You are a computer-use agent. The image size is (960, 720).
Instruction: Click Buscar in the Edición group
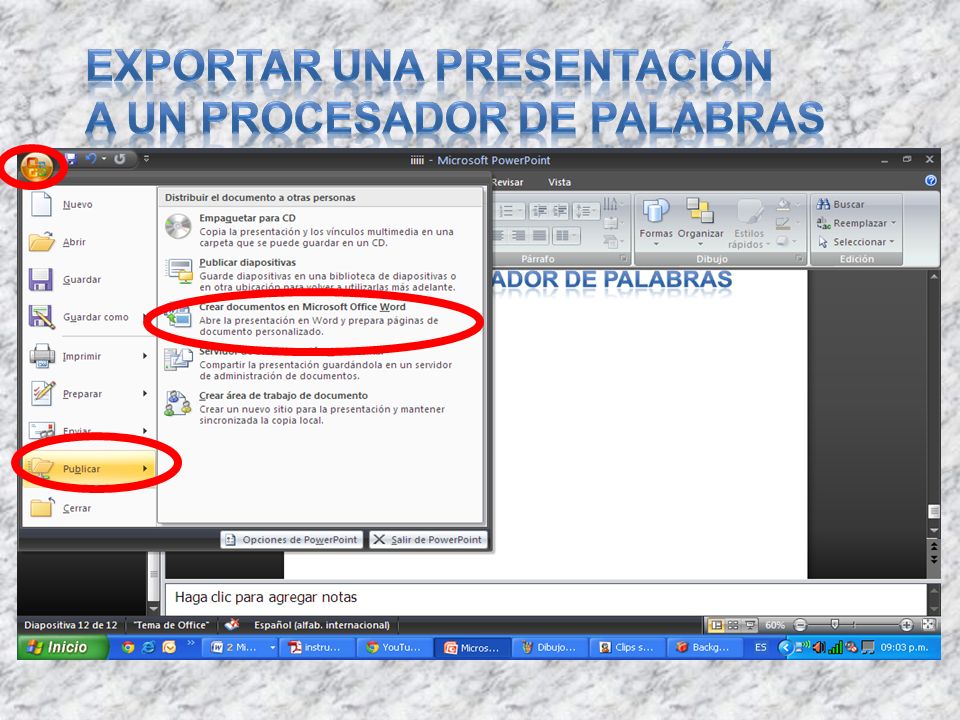841,204
